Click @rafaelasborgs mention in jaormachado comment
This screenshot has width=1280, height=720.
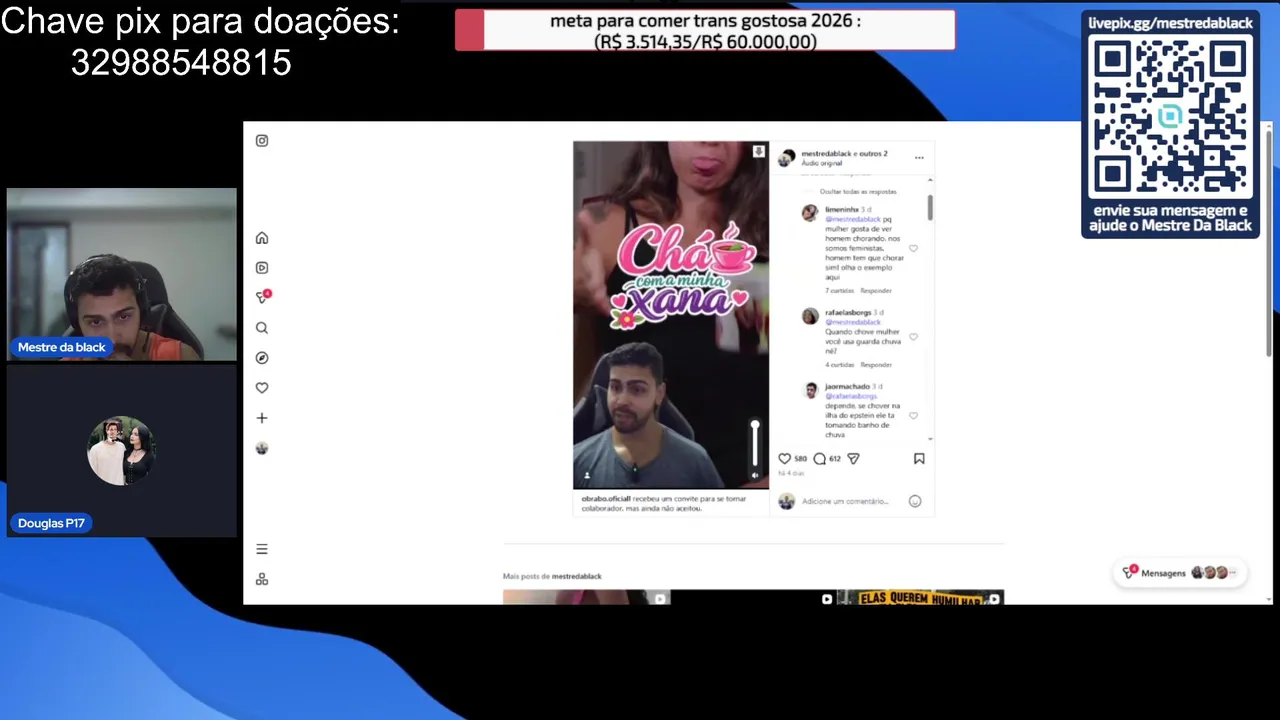851,396
